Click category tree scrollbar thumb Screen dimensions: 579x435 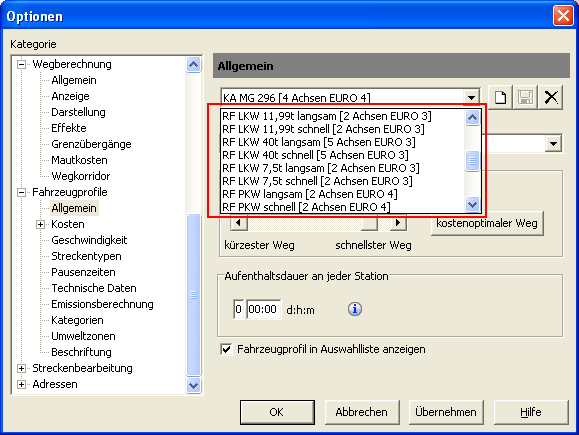(x=193, y=295)
